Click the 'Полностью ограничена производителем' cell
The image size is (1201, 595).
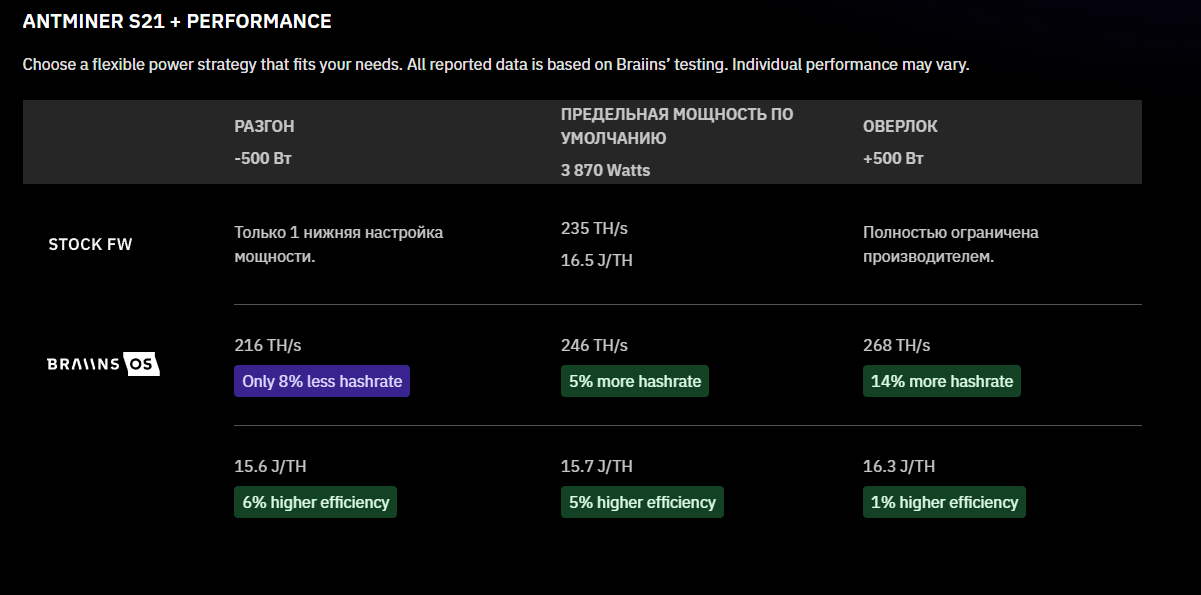[951, 244]
